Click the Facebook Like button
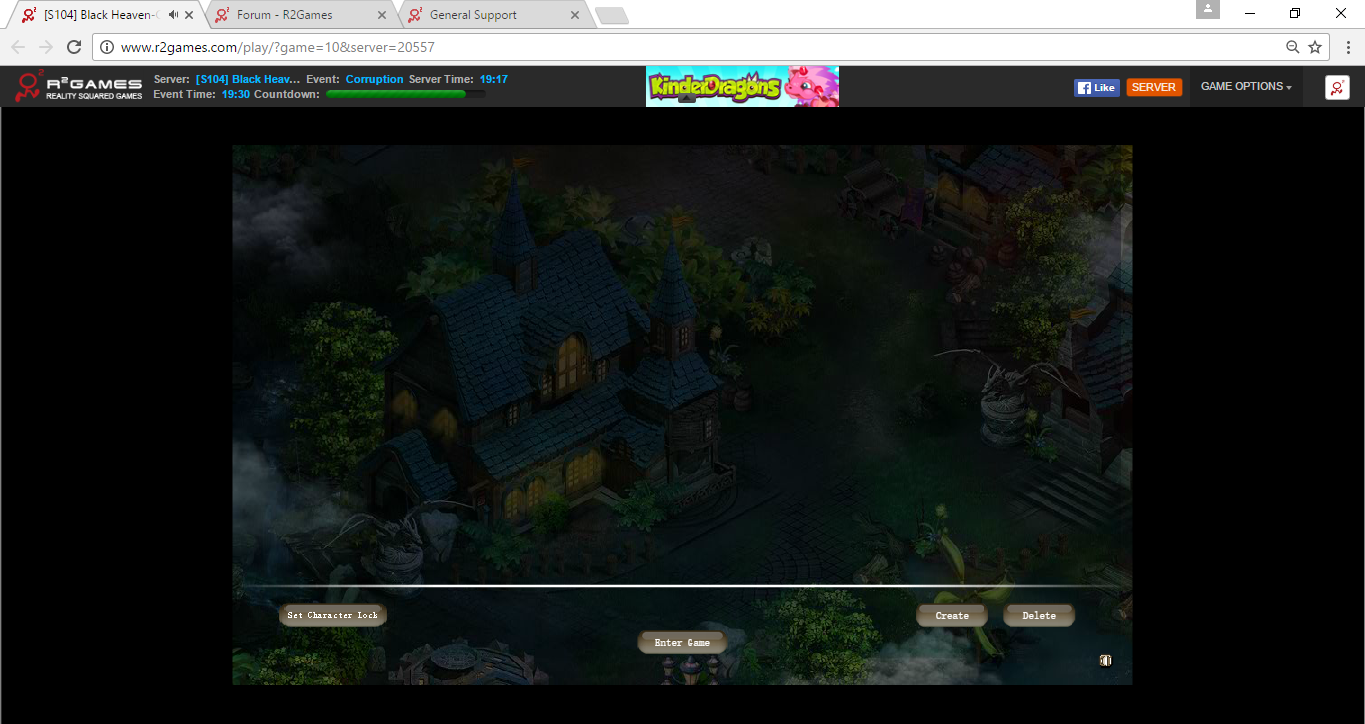This screenshot has width=1365, height=724. [x=1096, y=87]
